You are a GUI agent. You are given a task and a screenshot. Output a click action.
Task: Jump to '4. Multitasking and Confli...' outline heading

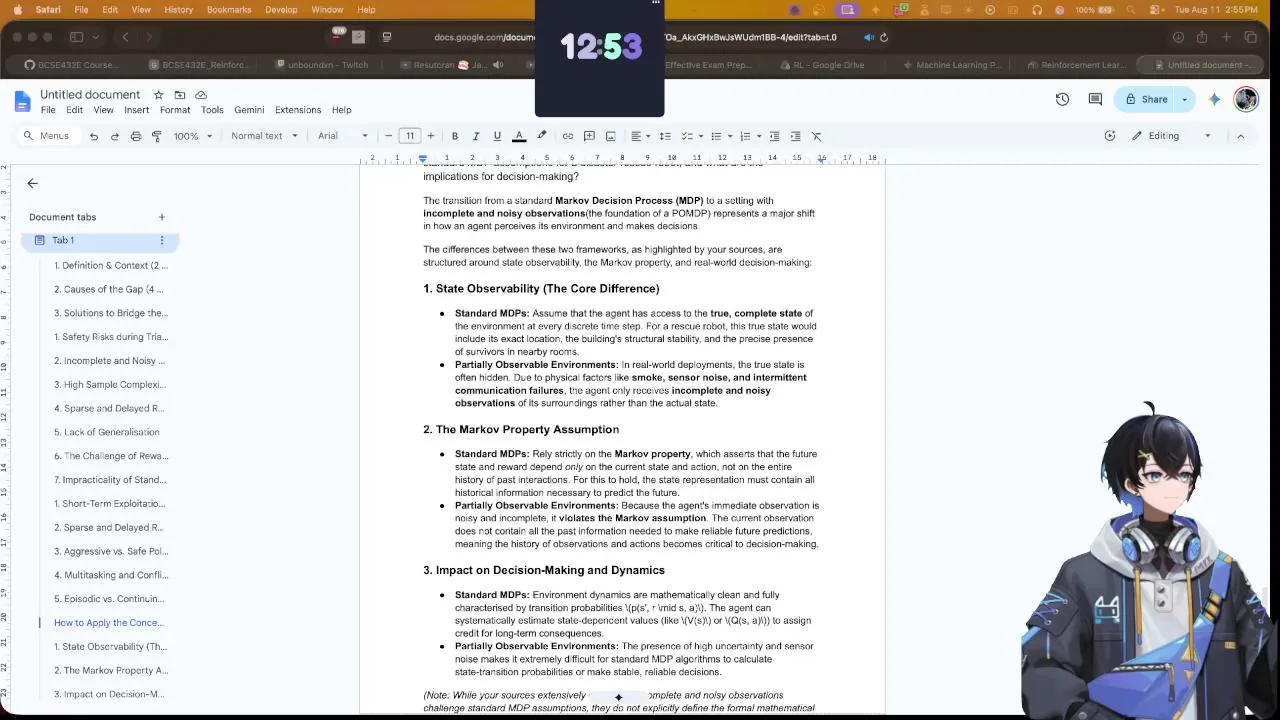tap(111, 575)
